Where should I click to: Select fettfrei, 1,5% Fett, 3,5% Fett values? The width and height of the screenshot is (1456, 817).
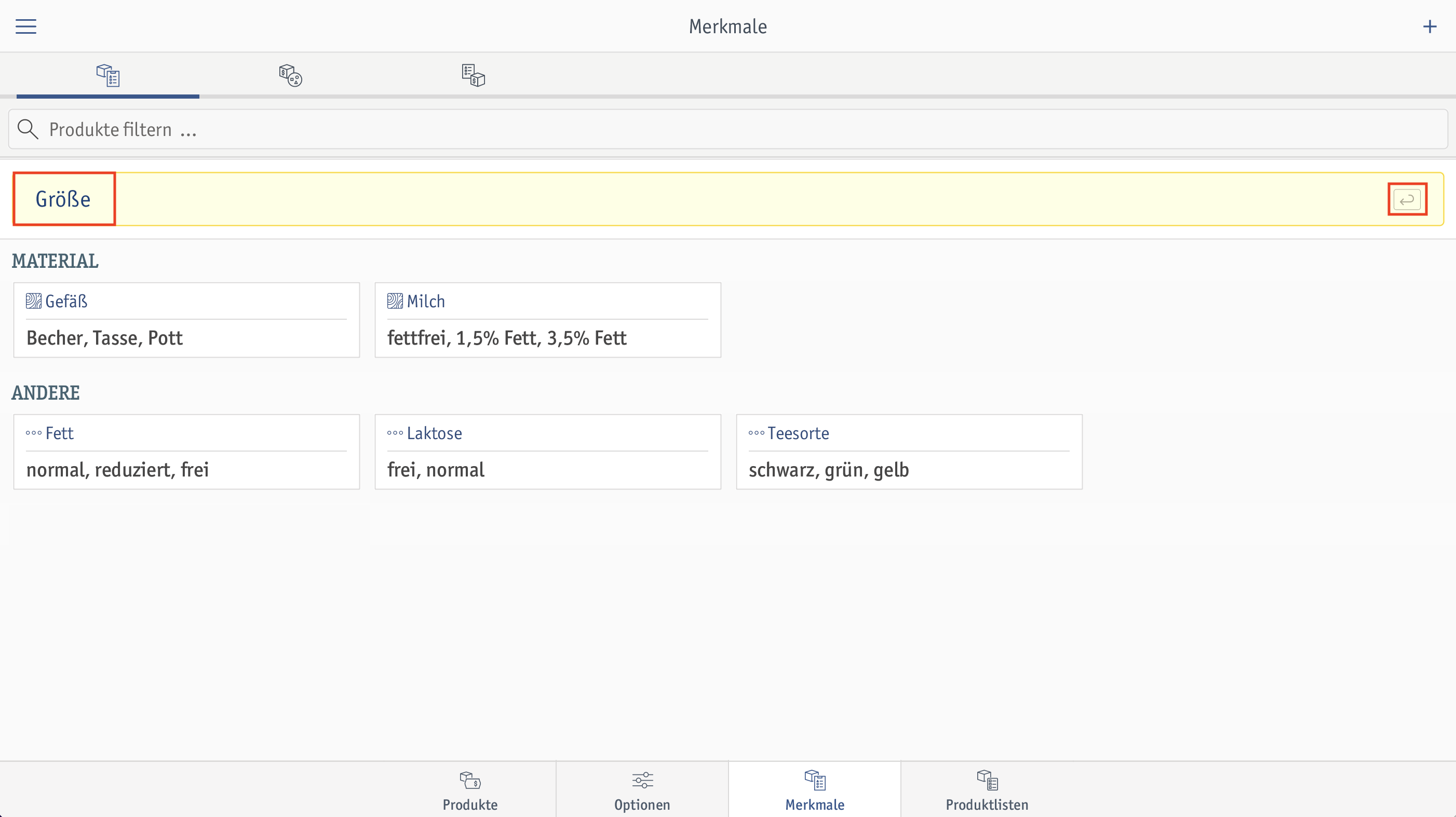coord(506,338)
